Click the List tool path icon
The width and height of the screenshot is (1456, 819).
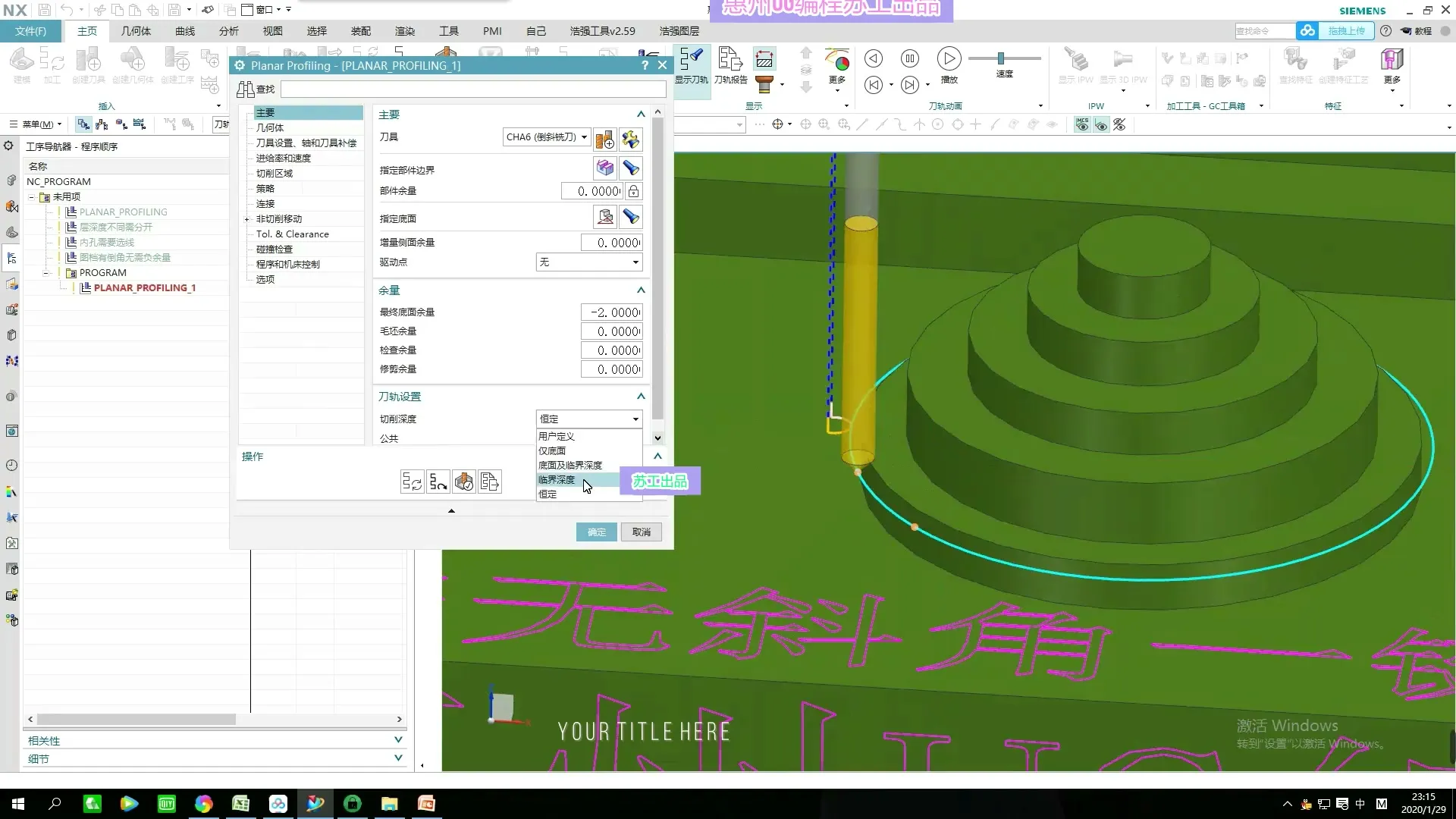click(490, 482)
